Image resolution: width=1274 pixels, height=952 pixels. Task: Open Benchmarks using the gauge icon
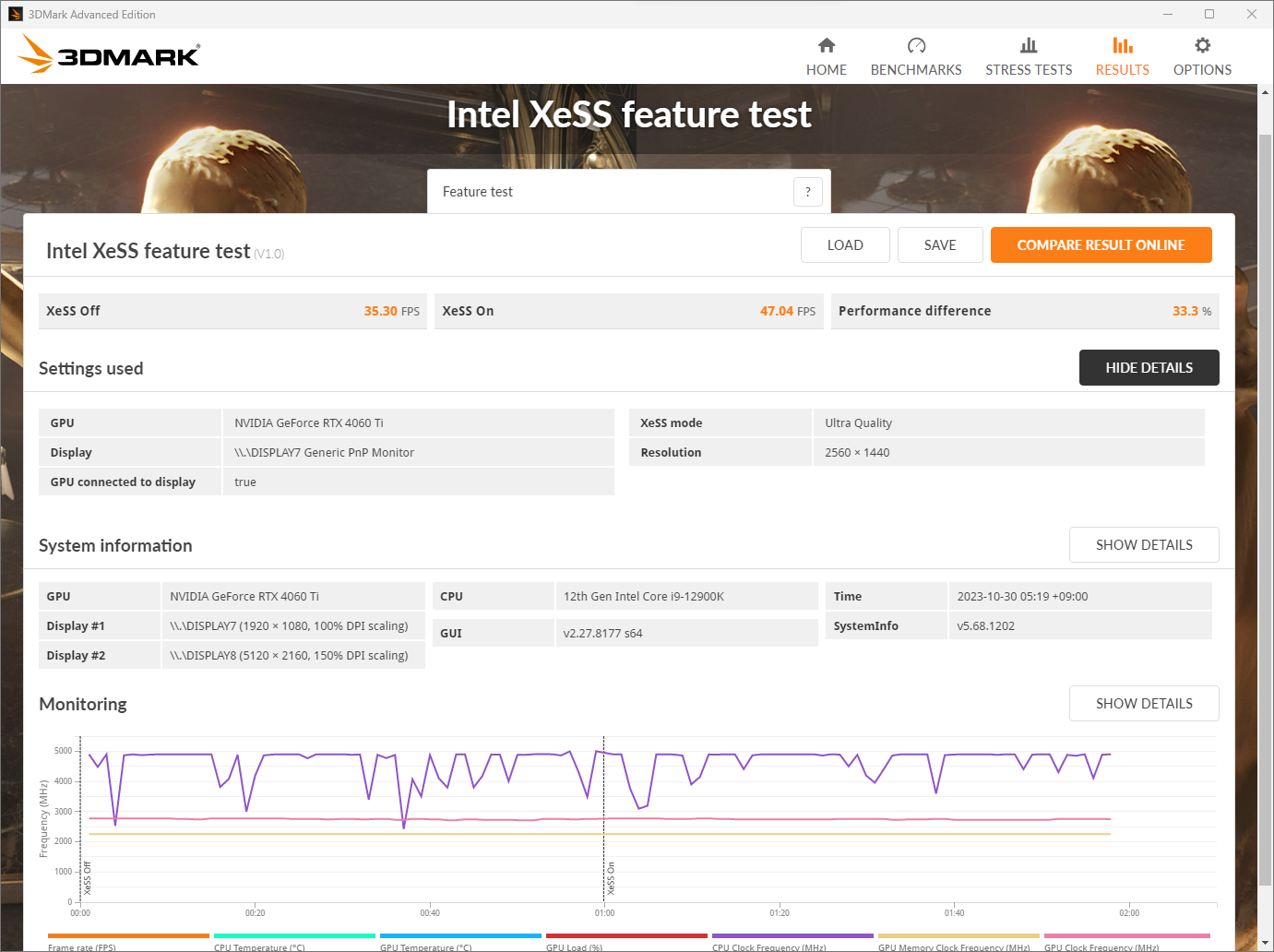[x=916, y=45]
